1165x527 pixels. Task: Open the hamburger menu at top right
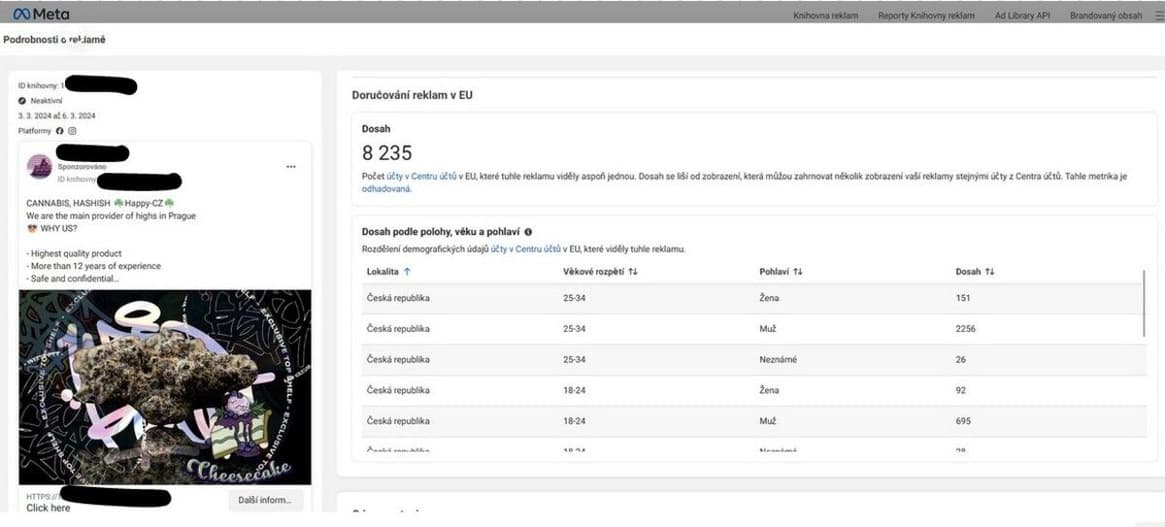[1158, 15]
